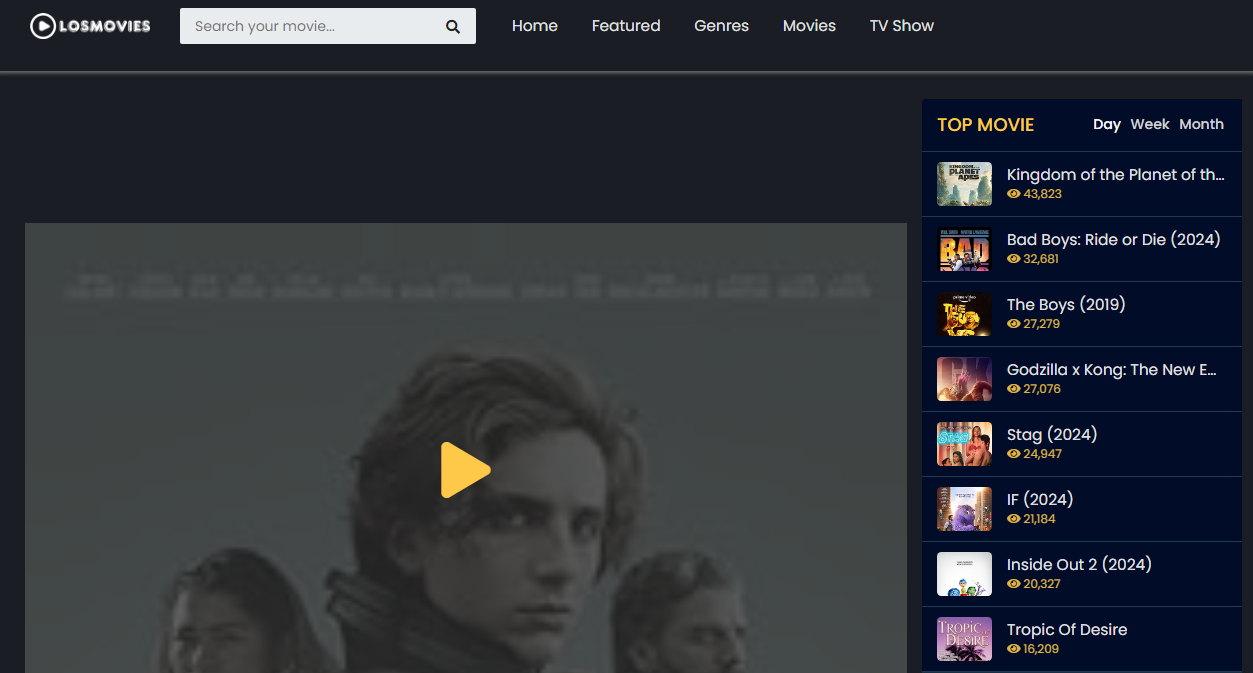
Task: Click the eye icon beside 21,184 views
Action: tap(1014, 519)
